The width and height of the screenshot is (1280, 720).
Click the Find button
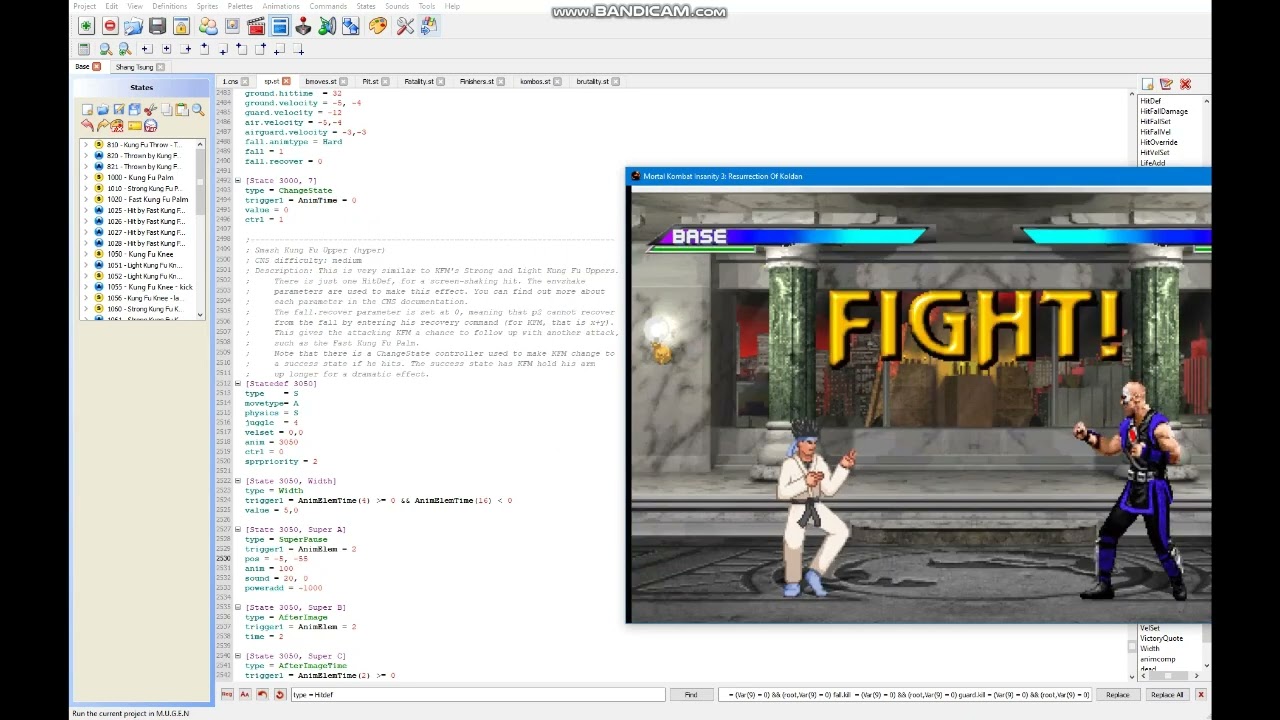[x=691, y=694]
